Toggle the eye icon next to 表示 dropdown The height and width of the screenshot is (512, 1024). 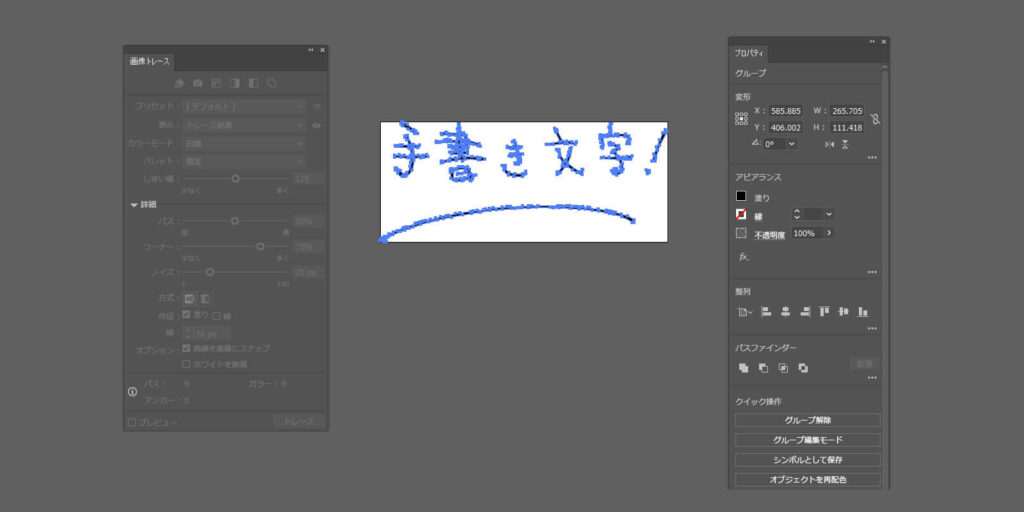(317, 125)
